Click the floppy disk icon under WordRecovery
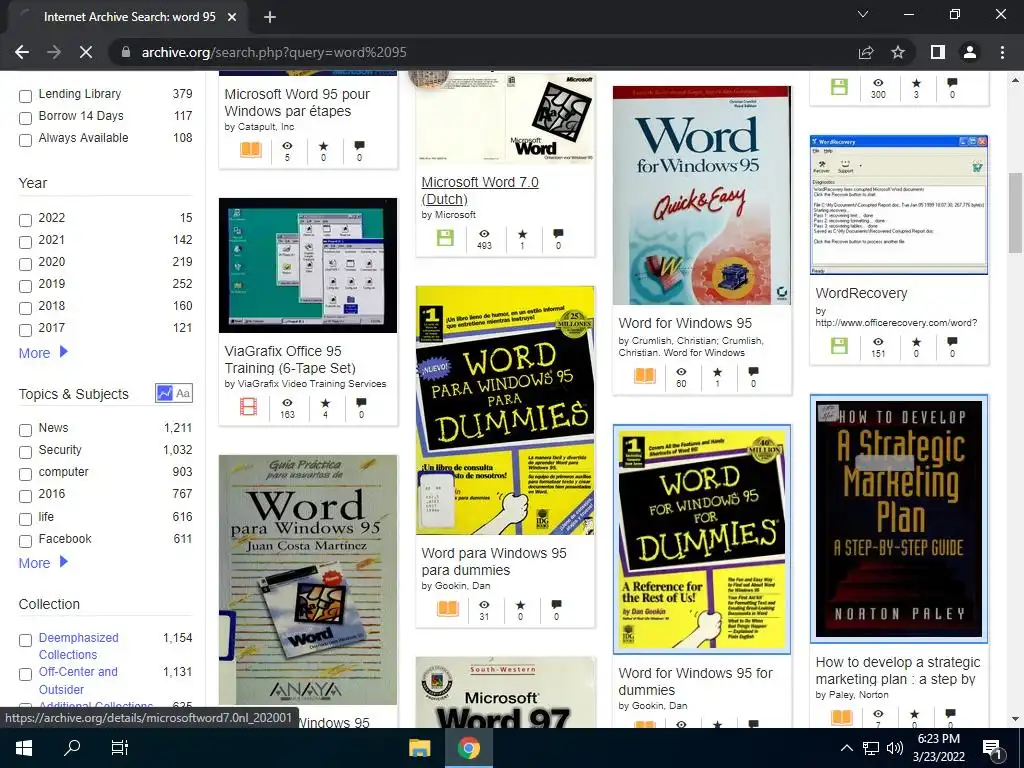 (839, 345)
